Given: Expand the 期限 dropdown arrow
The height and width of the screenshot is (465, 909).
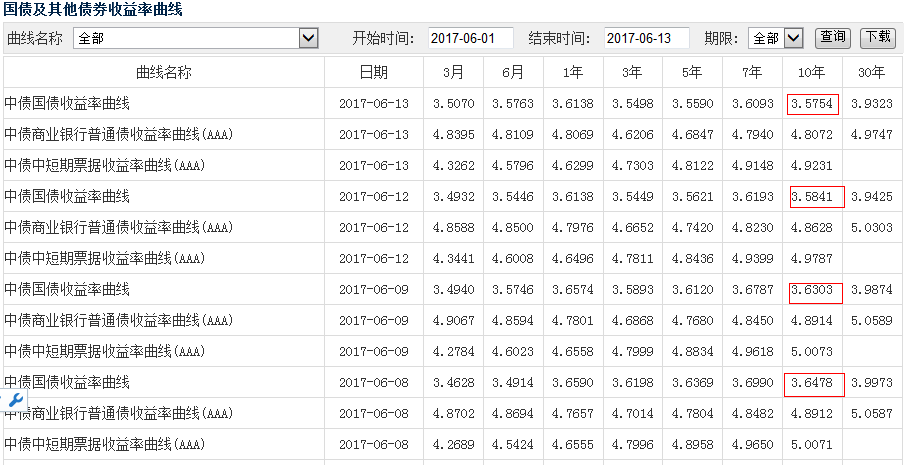Looking at the screenshot, I should [x=794, y=39].
